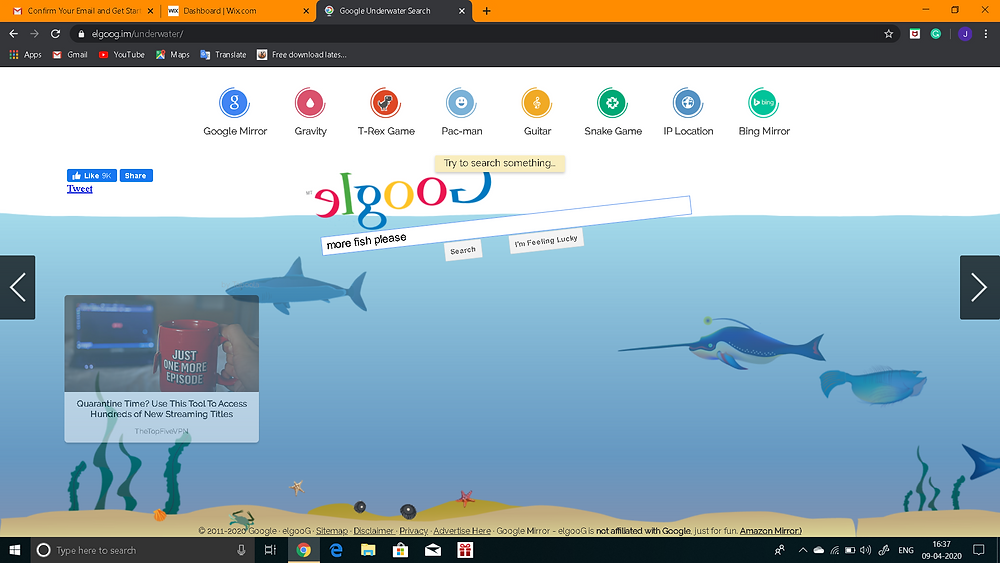This screenshot has width=1000, height=563.
Task: Open the Privacy footer link
Action: coord(413,530)
